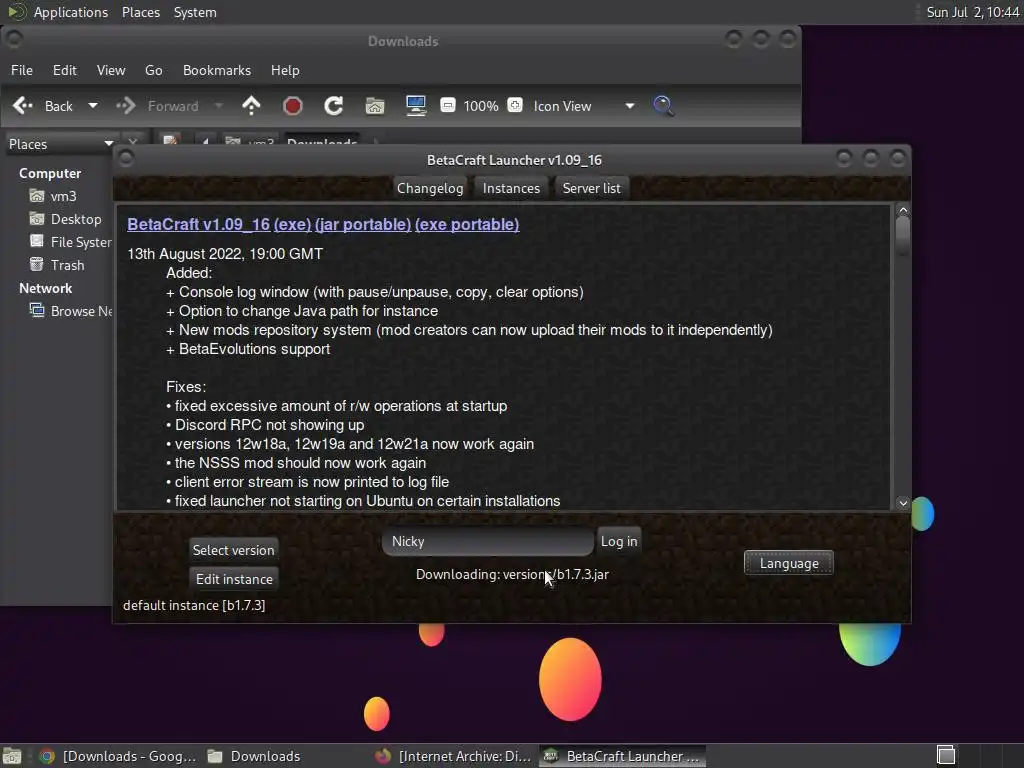1024x768 pixels.
Task: Open the Applications menu in top panel
Action: pyautogui.click(x=57, y=12)
